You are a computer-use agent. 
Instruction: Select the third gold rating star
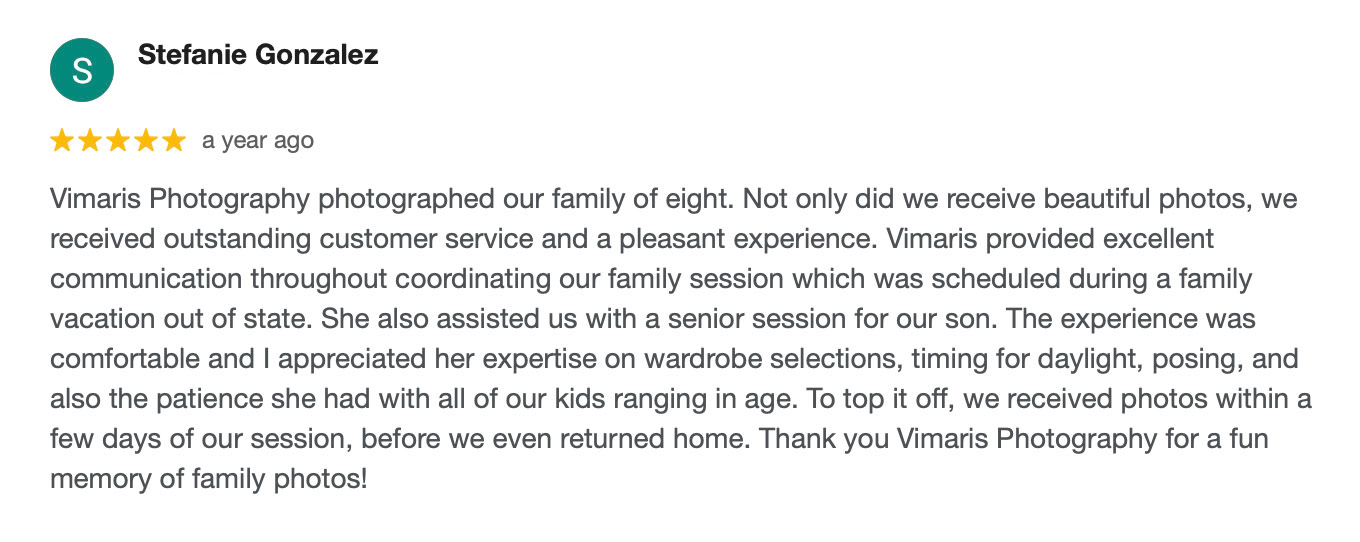(x=118, y=141)
